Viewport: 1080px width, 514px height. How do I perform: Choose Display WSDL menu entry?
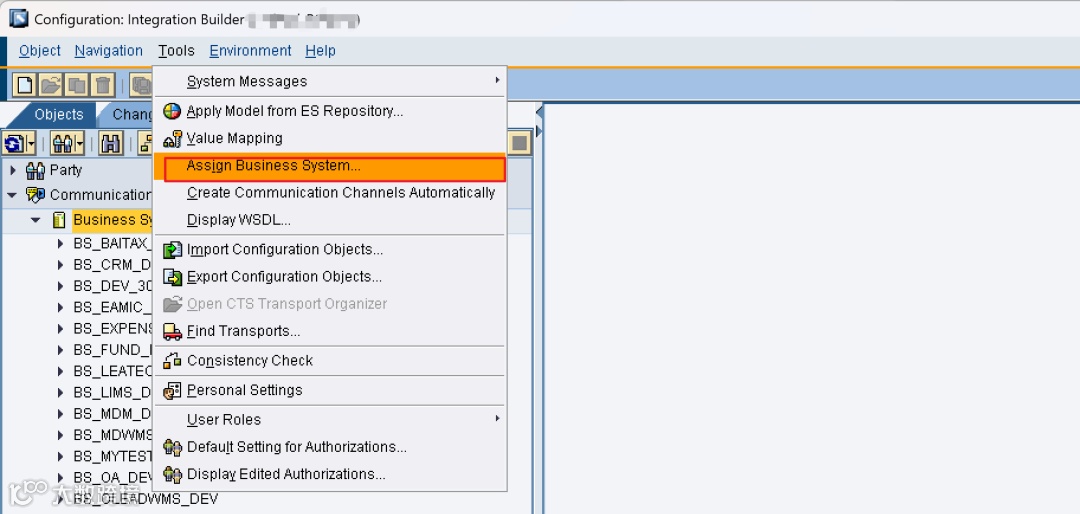click(329, 220)
